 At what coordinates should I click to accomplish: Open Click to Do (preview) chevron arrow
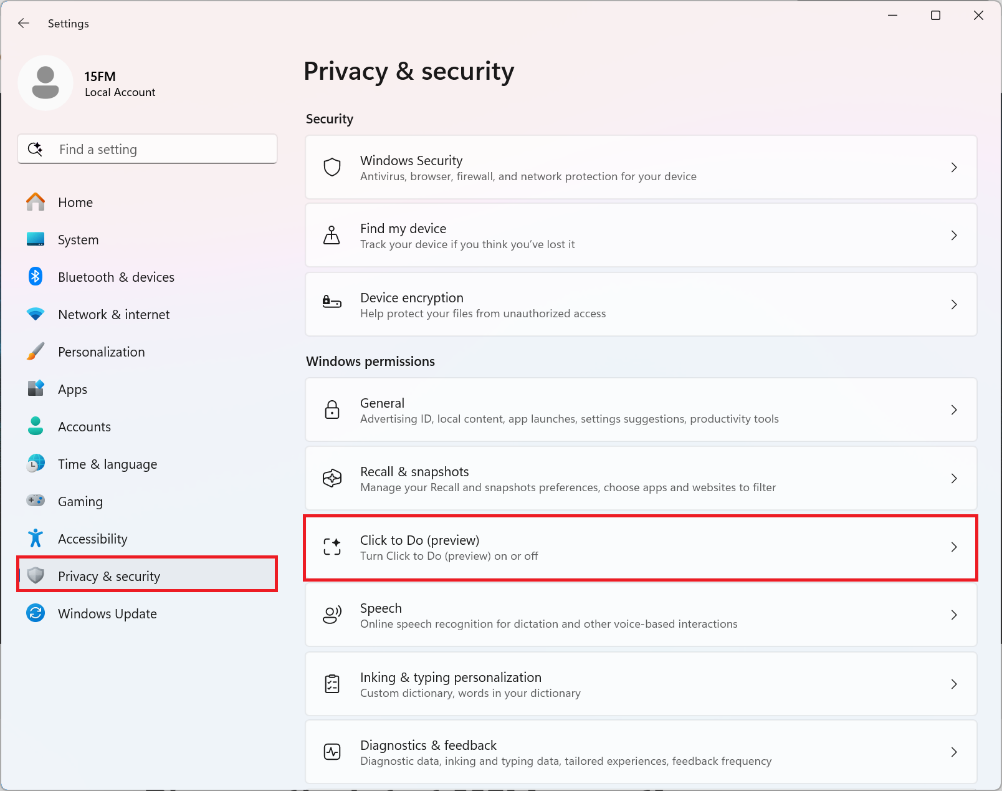tap(954, 547)
